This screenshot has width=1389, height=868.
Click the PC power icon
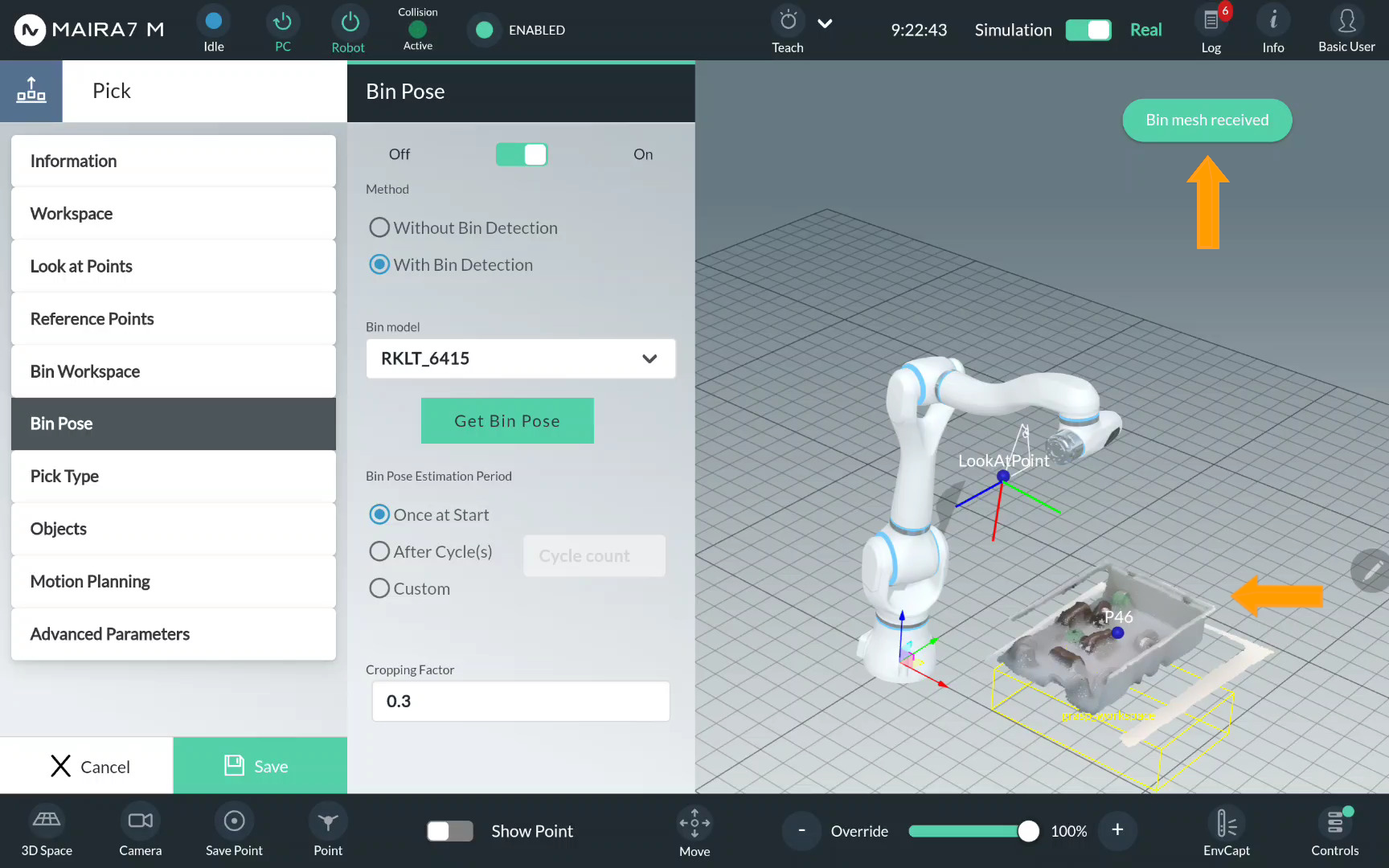point(282,21)
